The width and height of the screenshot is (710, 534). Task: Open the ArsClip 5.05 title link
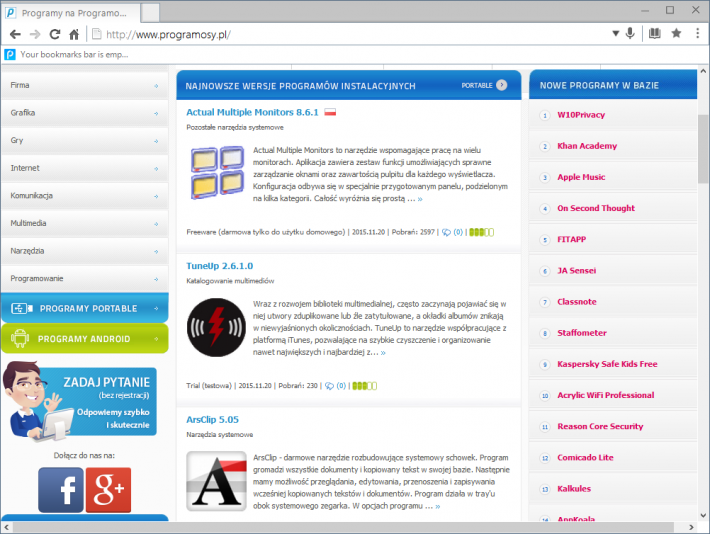tap(212, 419)
